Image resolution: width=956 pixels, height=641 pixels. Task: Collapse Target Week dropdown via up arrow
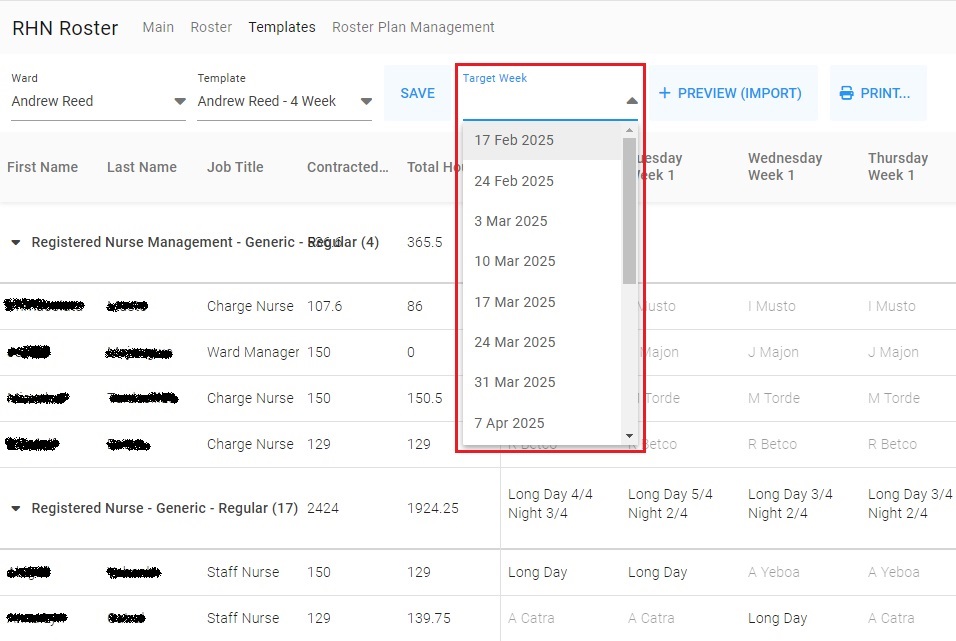632,101
